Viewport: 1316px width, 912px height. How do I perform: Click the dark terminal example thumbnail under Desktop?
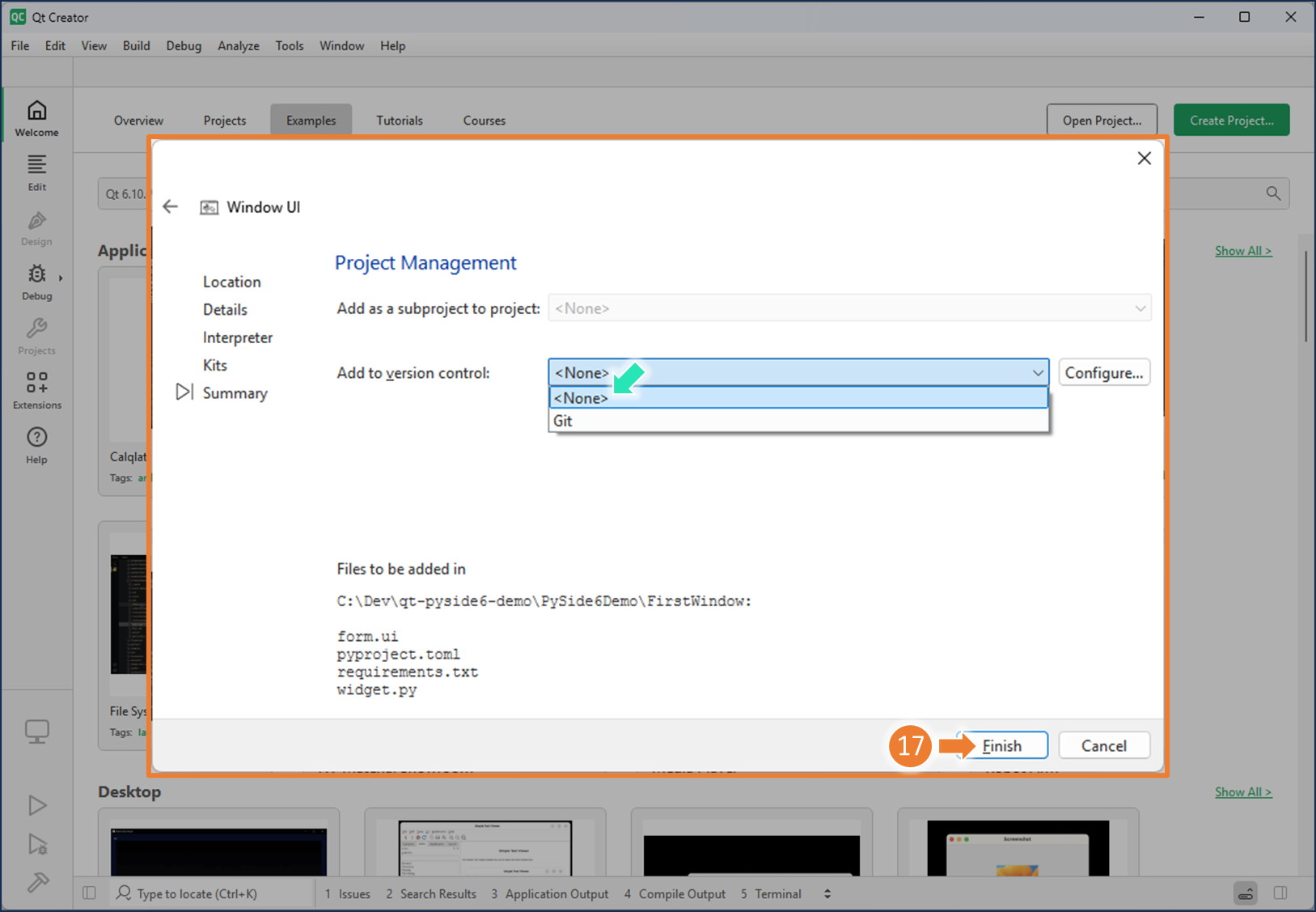[218, 850]
